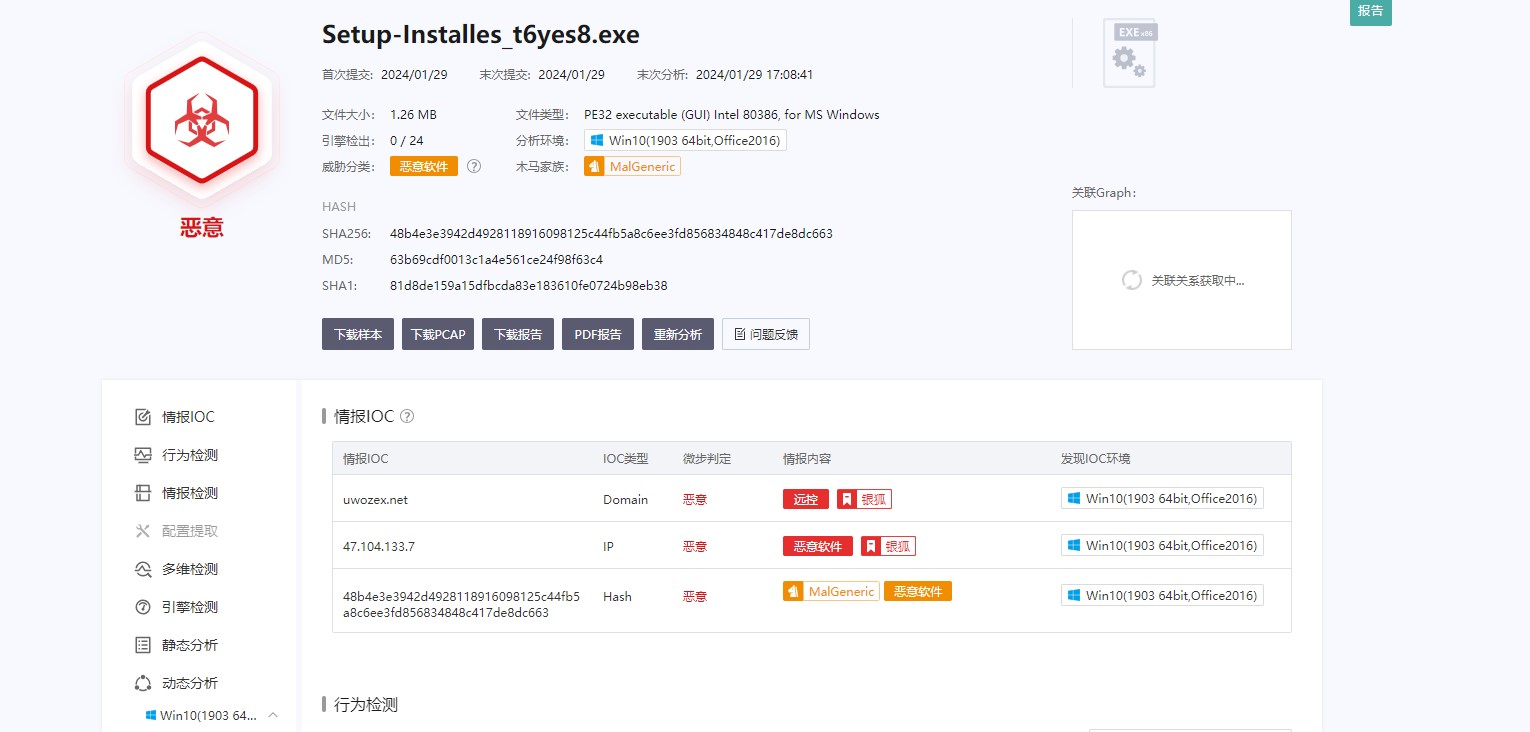Click the trojan icon in the Hash row MalGeneric tag
This screenshot has width=1530, height=732.
pyautogui.click(x=793, y=591)
